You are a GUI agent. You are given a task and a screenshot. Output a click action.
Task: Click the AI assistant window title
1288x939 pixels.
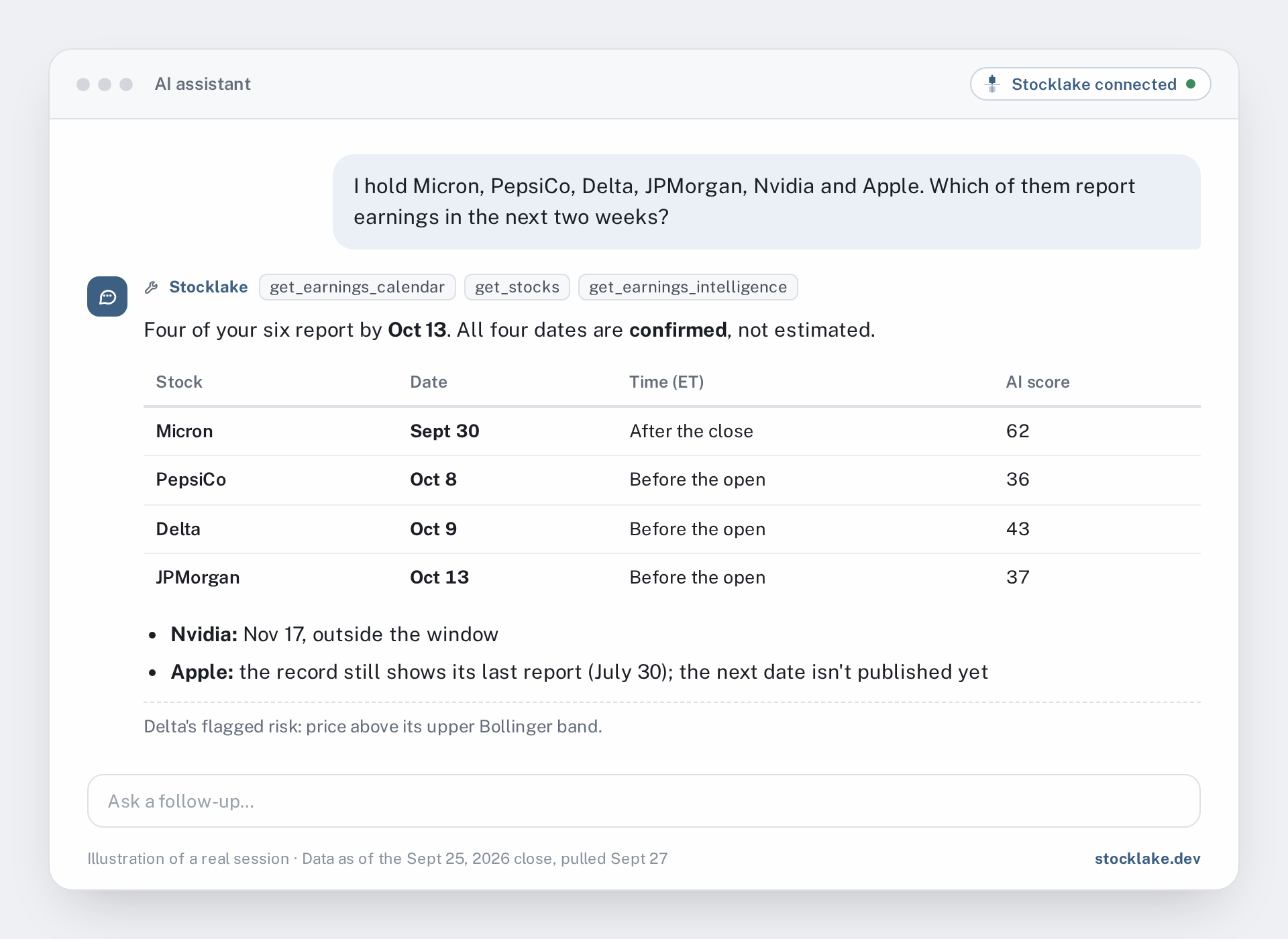(x=203, y=84)
